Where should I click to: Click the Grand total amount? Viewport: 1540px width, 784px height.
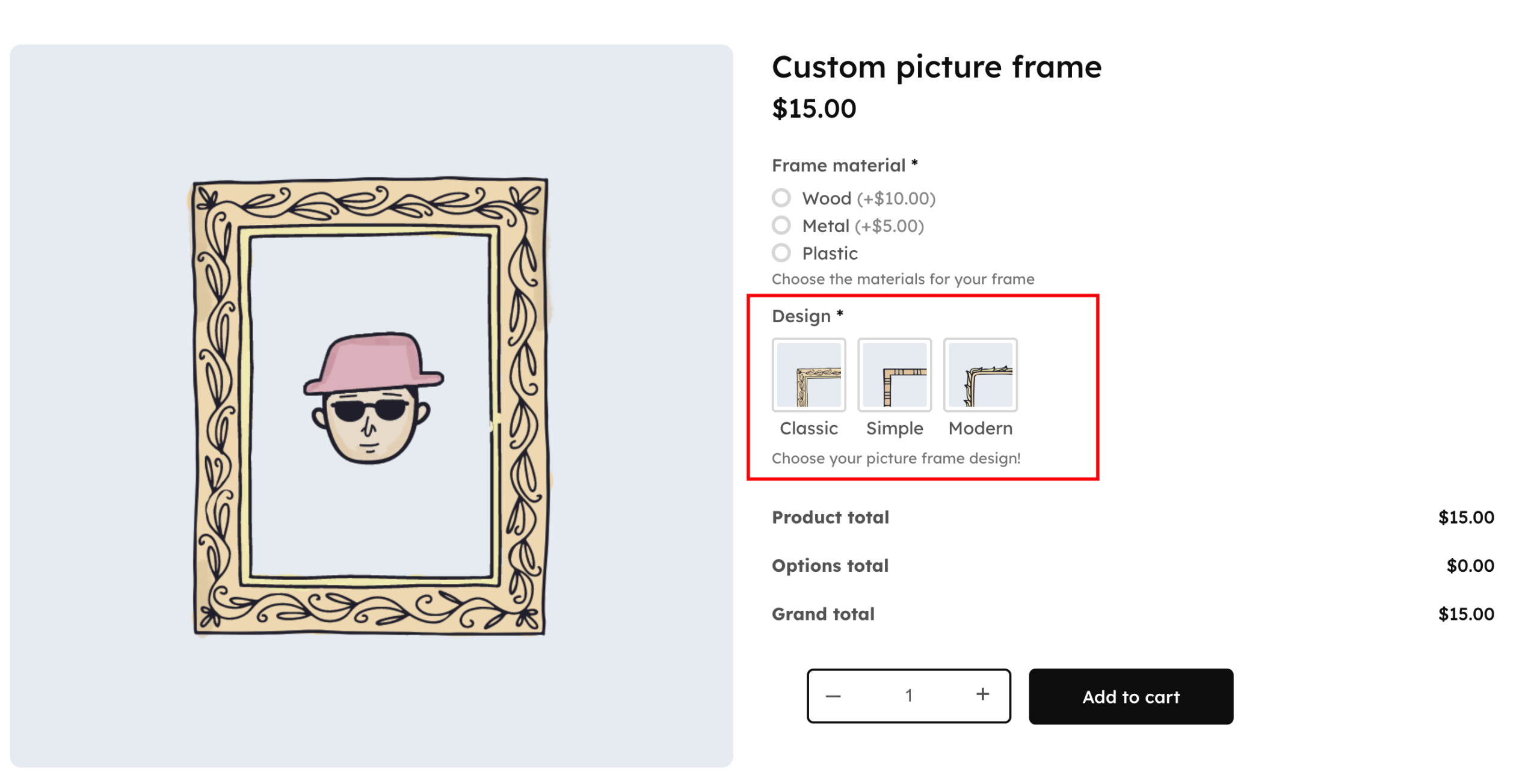coord(1466,613)
